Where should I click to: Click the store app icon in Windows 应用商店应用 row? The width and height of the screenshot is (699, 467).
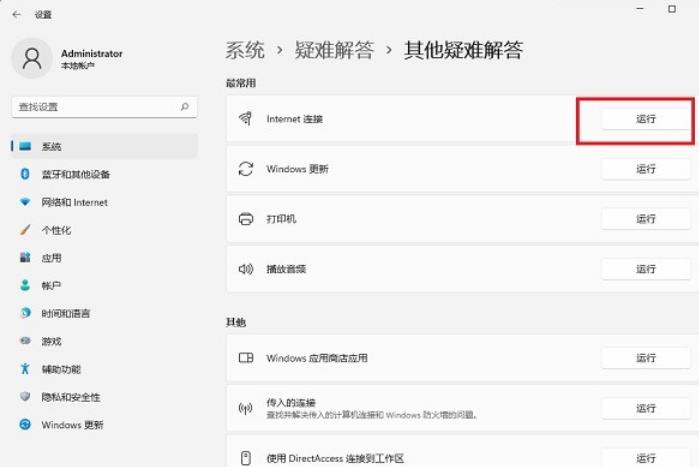coord(246,358)
